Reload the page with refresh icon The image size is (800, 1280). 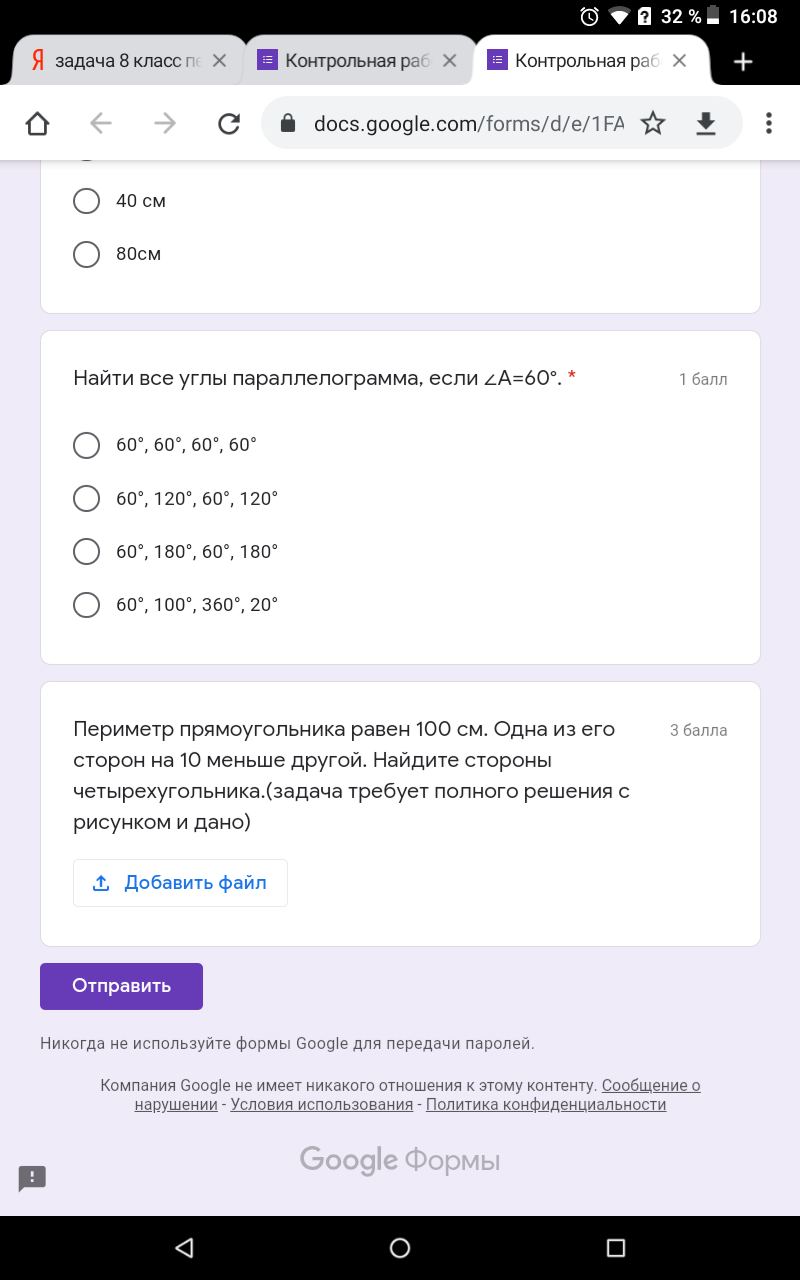coord(229,123)
